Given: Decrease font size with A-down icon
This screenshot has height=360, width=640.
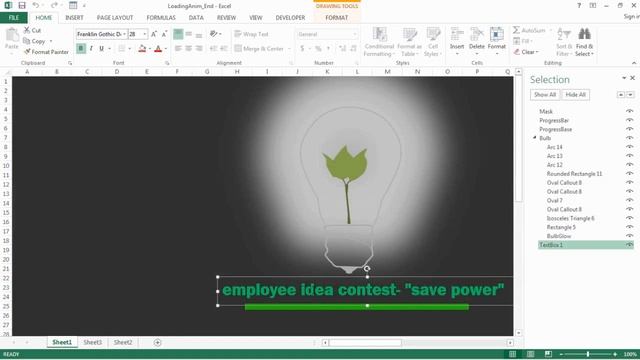Looking at the screenshot, I should click(x=164, y=34).
